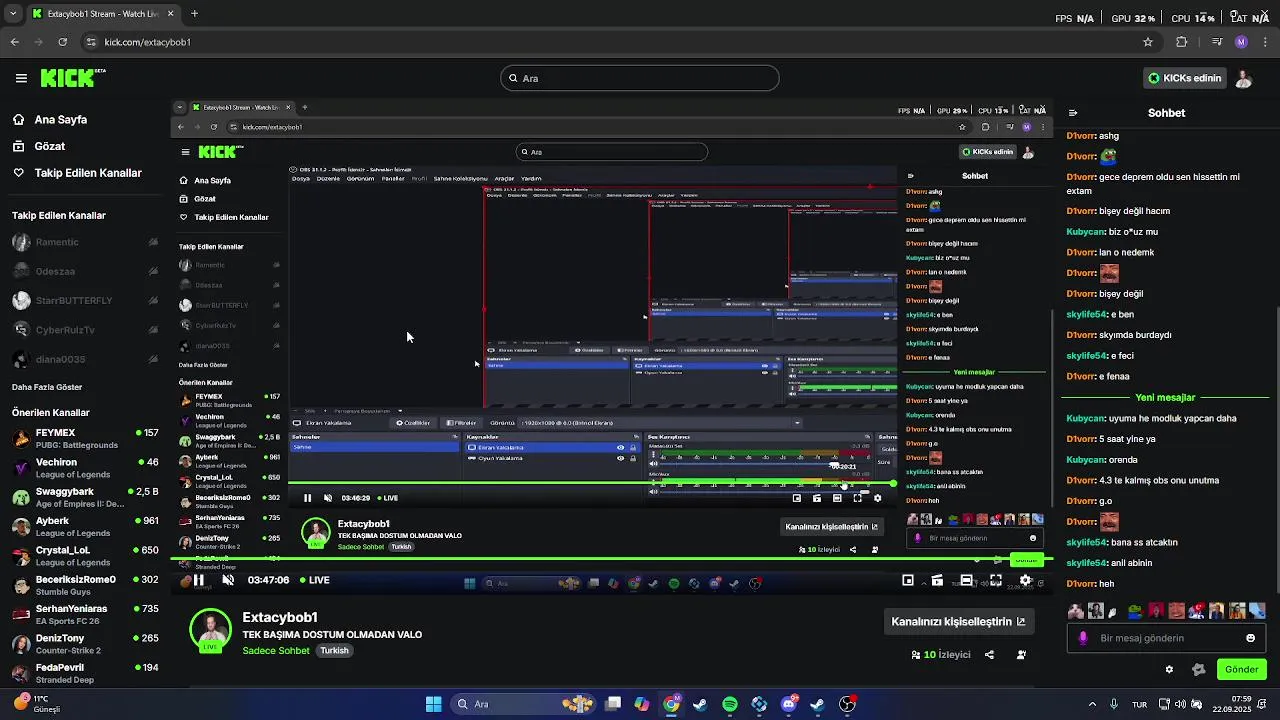Open Discord from taskbar
Image resolution: width=1280 pixels, height=720 pixels.
coord(789,704)
